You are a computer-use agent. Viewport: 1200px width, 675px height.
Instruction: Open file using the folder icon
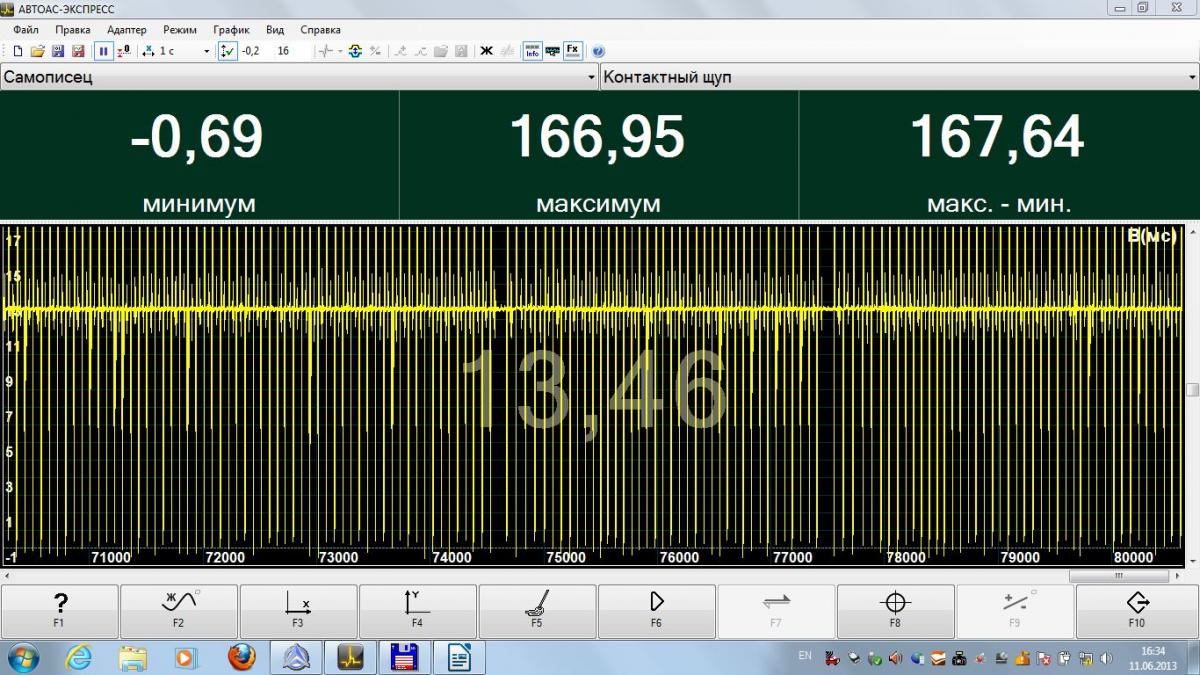[x=37, y=51]
